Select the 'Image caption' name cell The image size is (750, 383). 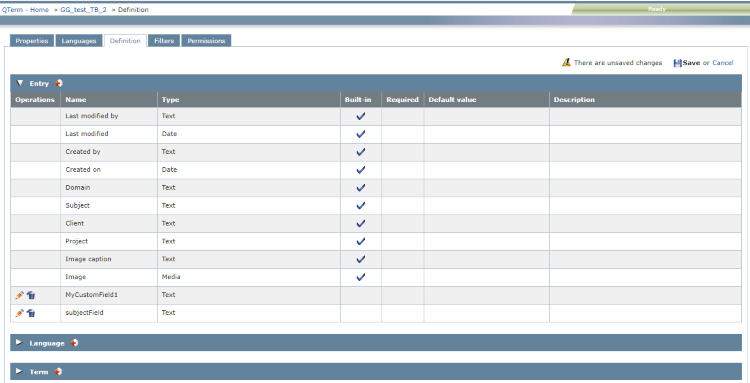[109, 259]
